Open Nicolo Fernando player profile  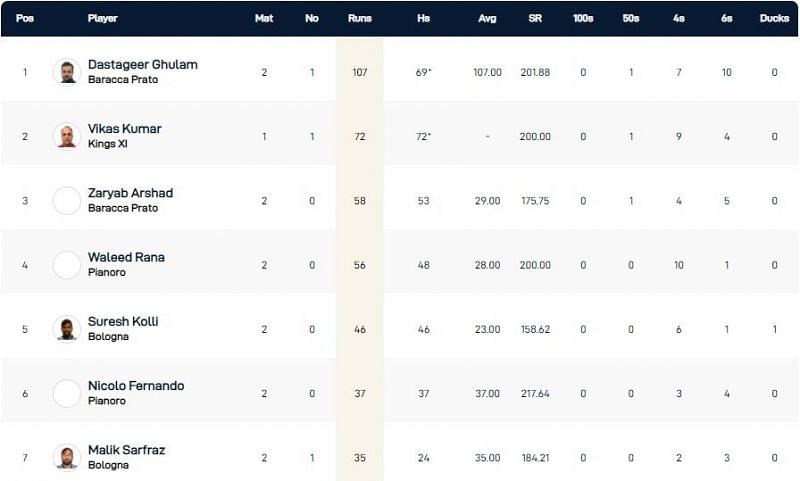coord(136,386)
